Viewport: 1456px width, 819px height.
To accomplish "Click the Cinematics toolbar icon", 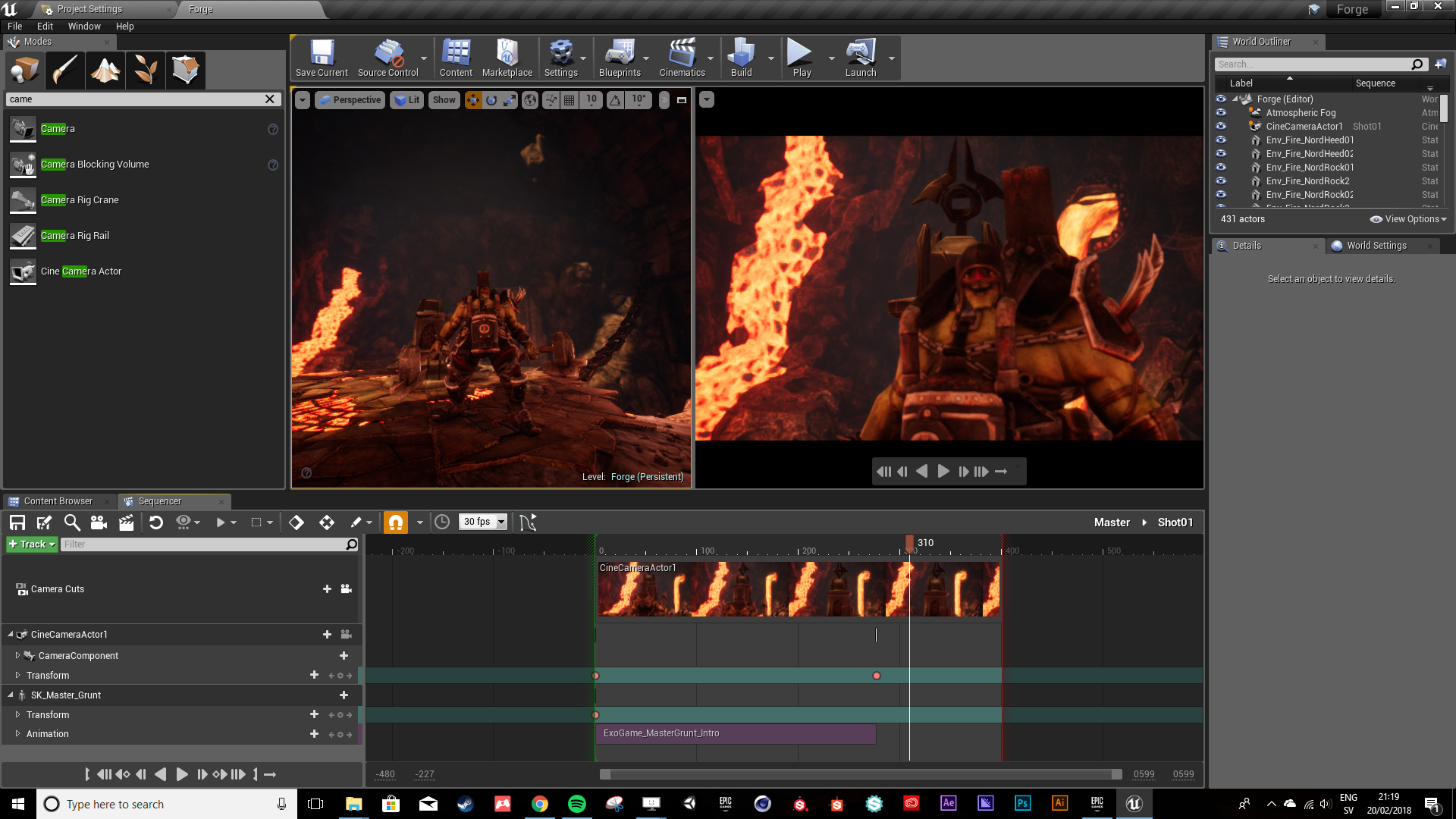I will (x=682, y=58).
